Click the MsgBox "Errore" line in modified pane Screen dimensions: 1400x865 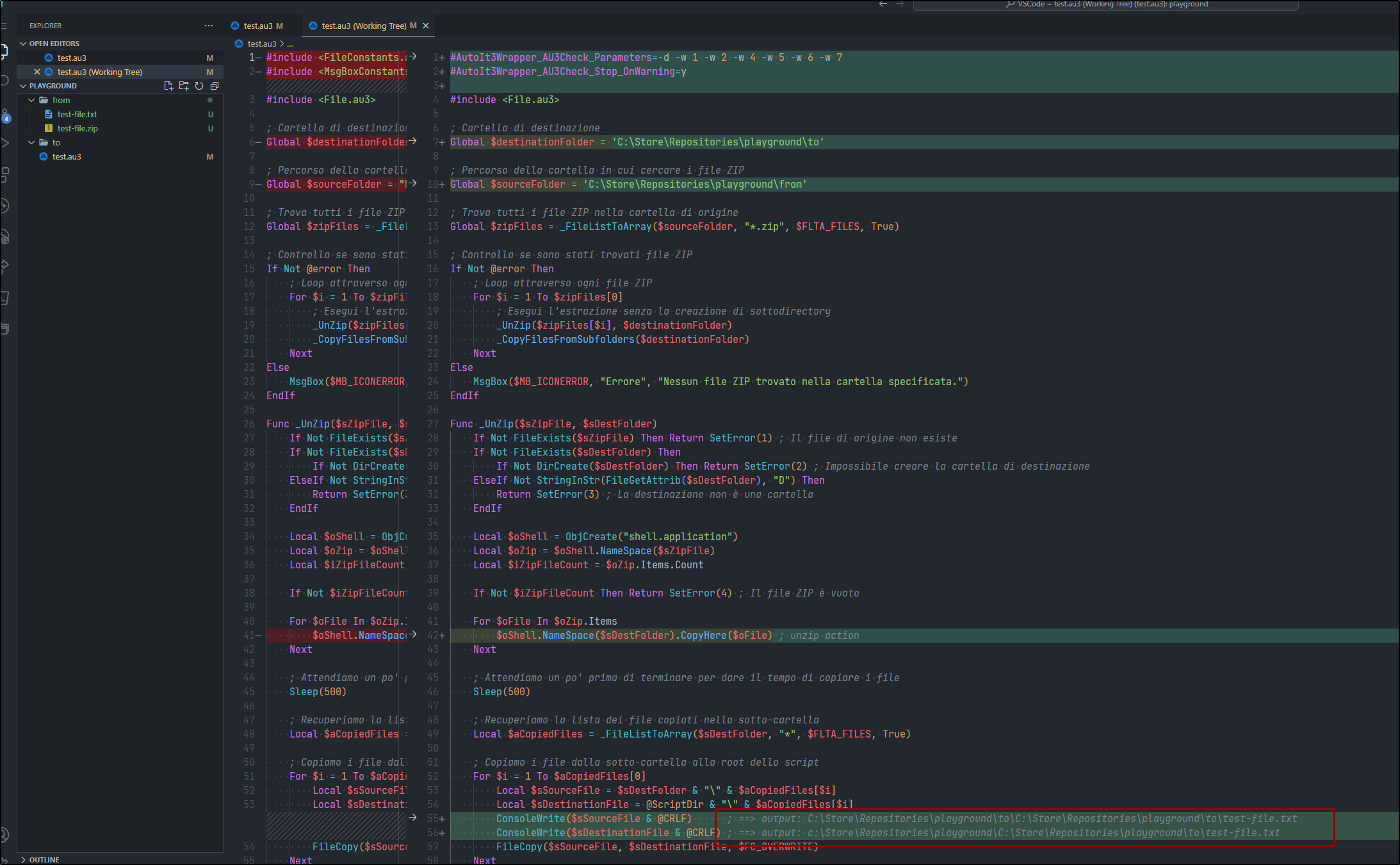[720, 381]
